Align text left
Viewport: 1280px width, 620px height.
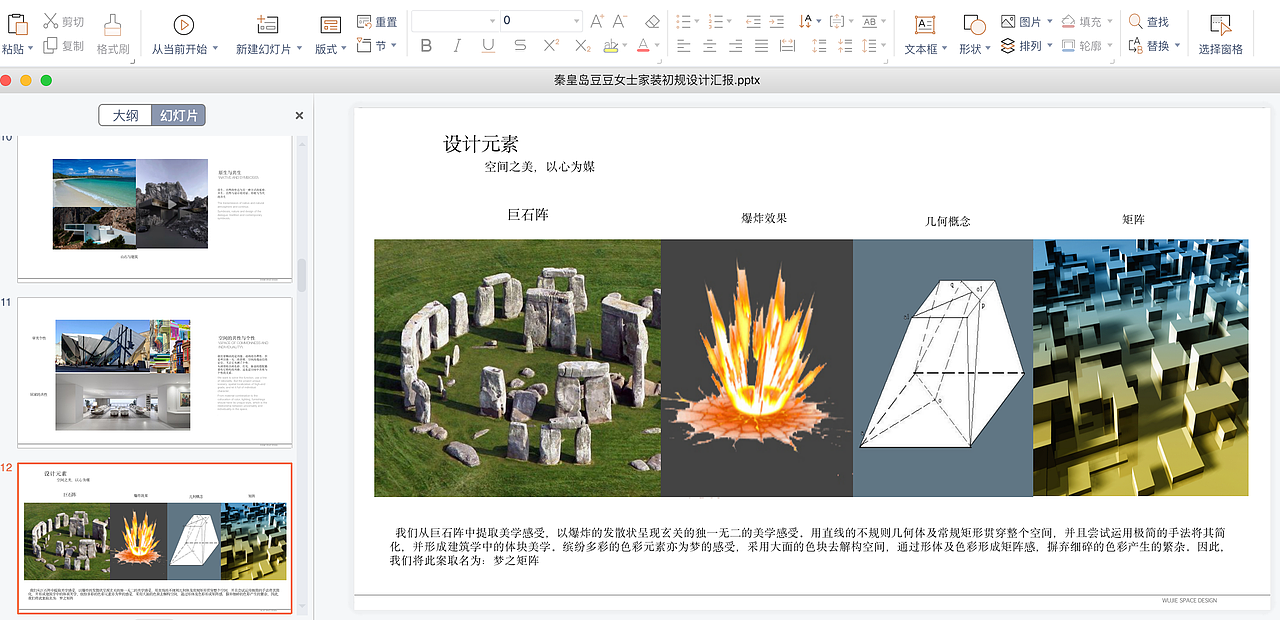pyautogui.click(x=684, y=46)
